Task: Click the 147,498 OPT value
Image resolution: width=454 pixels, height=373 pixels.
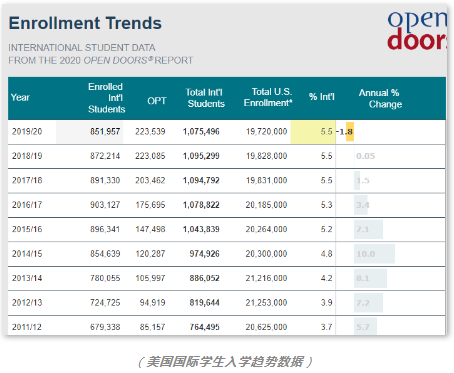Action: 150,229
